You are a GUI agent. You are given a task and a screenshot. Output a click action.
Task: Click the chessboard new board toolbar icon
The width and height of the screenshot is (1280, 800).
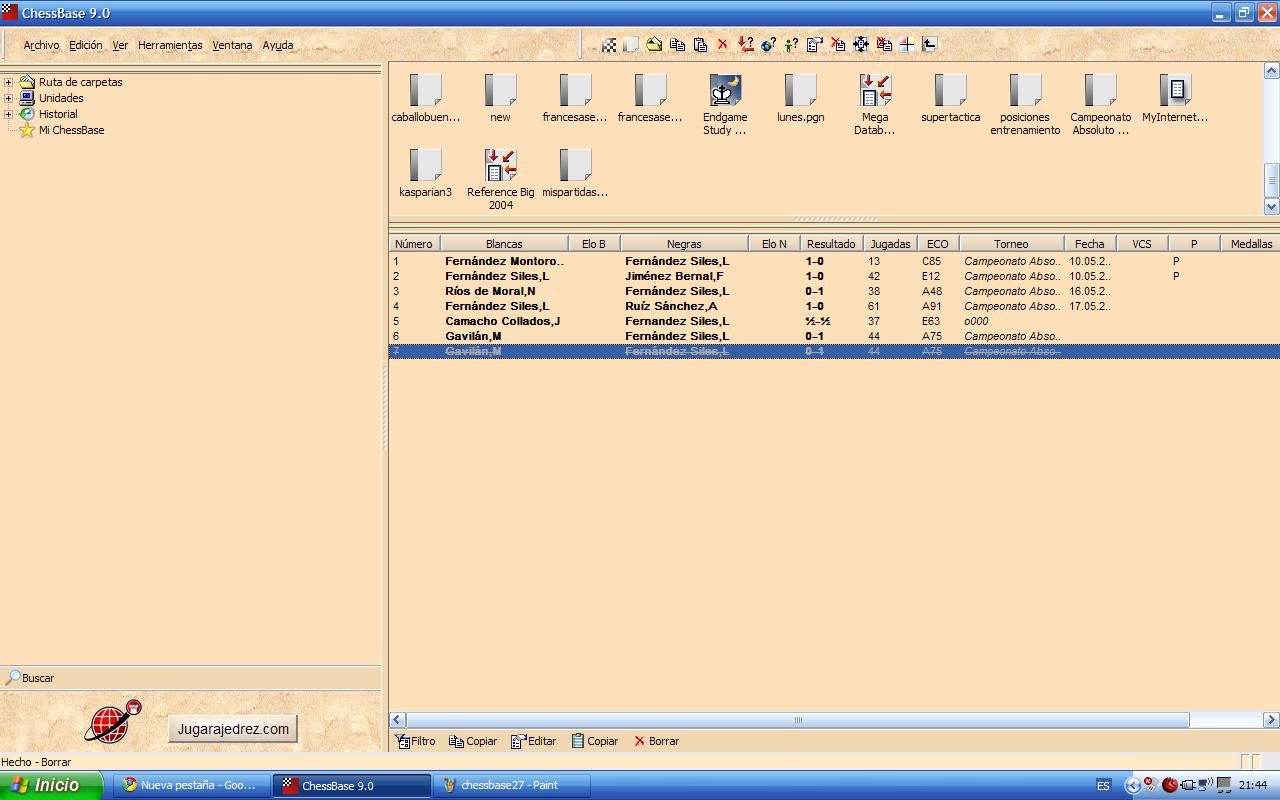coord(609,45)
